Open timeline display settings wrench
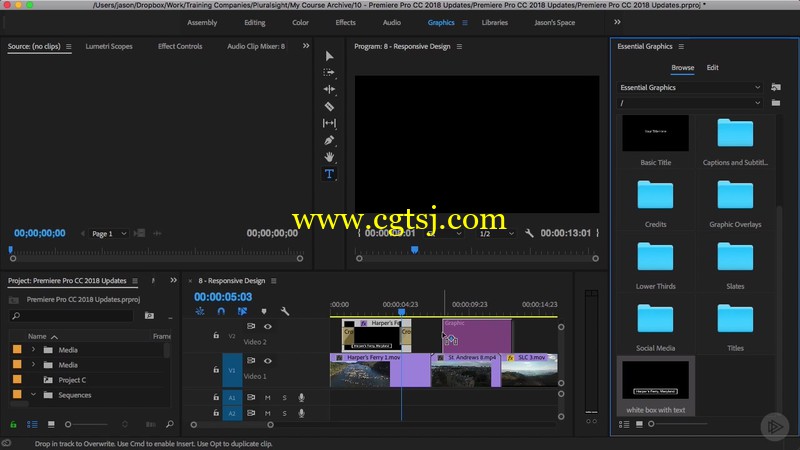Image resolution: width=800 pixels, height=450 pixels. tap(285, 311)
